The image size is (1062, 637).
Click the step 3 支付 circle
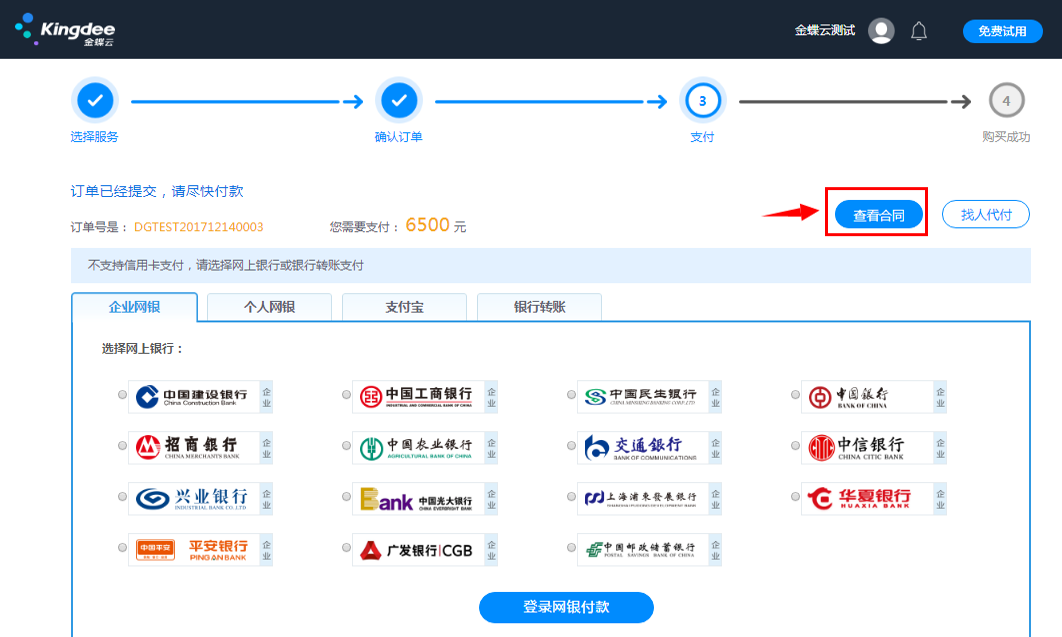coord(702,101)
